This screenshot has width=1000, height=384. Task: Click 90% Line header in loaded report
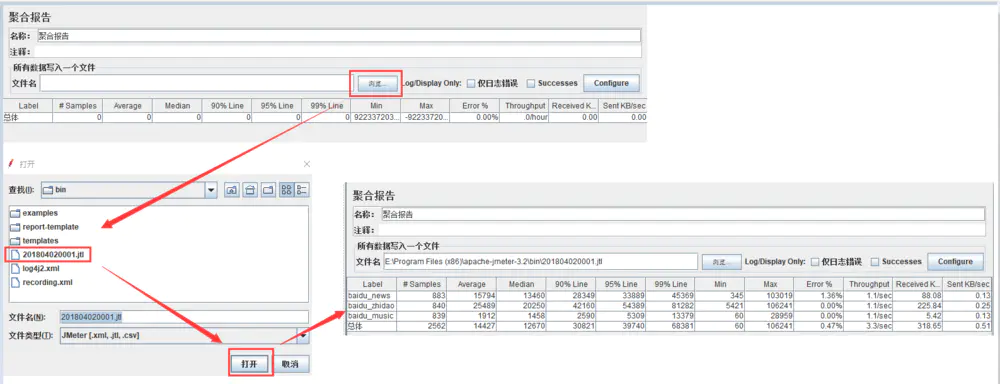[x=571, y=284]
